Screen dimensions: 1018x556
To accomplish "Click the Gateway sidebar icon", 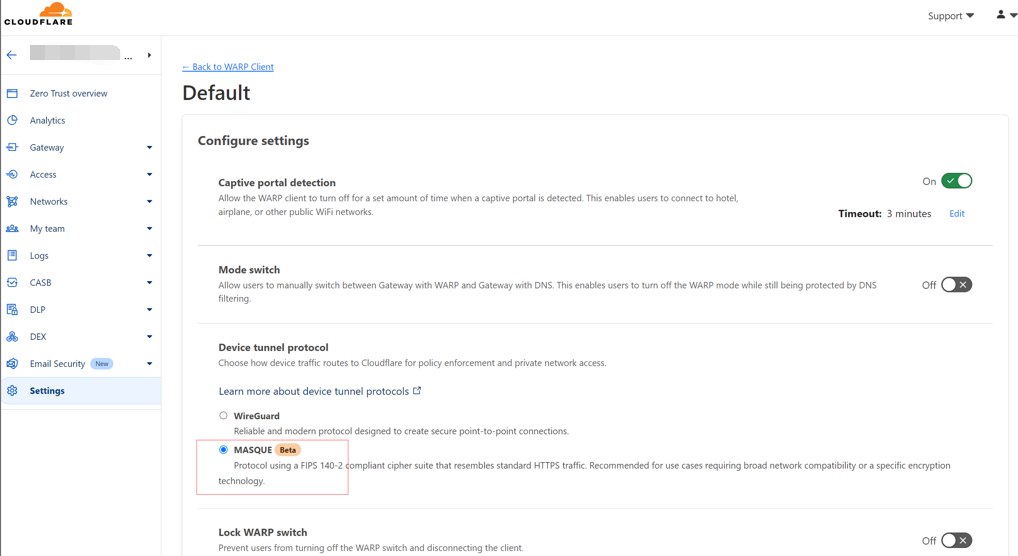I will pyautogui.click(x=12, y=148).
